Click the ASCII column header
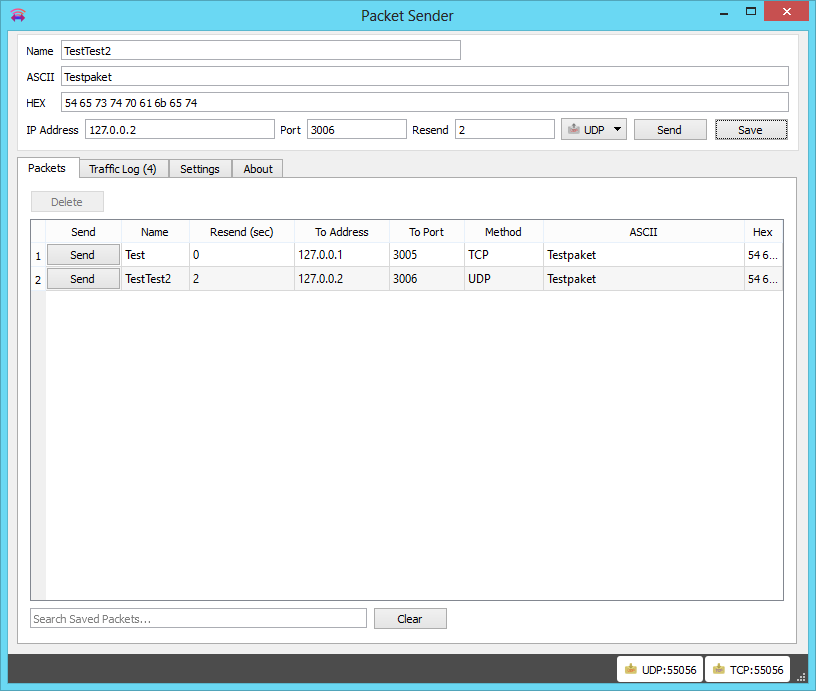Image resolution: width=816 pixels, height=691 pixels. pyautogui.click(x=644, y=232)
